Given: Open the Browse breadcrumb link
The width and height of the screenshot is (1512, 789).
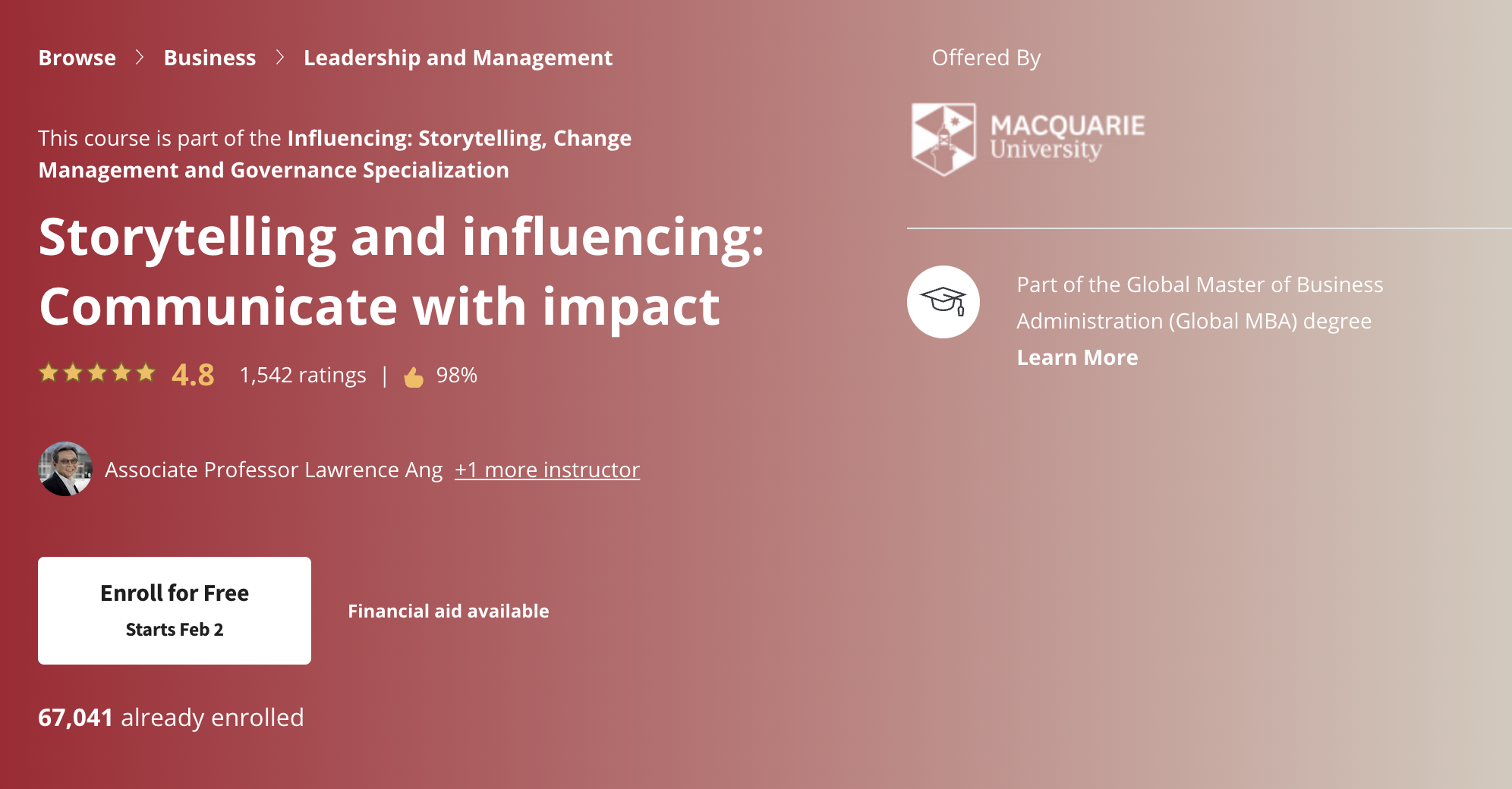Looking at the screenshot, I should click(x=77, y=57).
